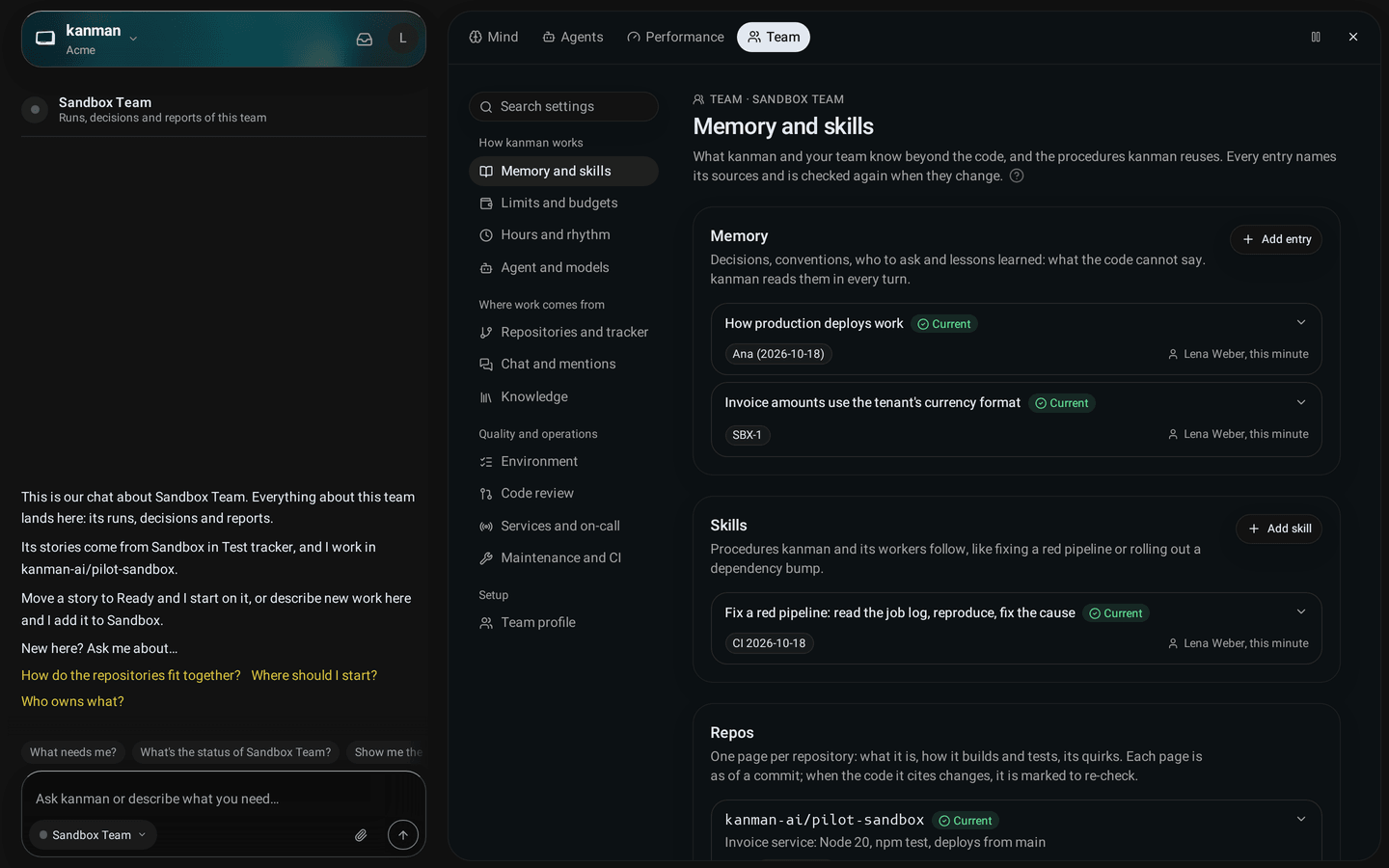
Task: Click the kanman logo icon
Action: tap(45, 39)
